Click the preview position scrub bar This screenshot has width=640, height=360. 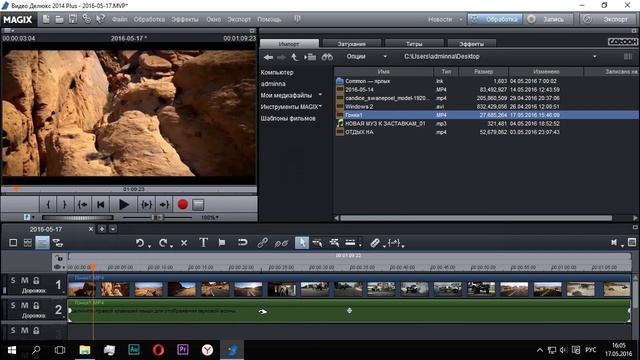[129, 189]
